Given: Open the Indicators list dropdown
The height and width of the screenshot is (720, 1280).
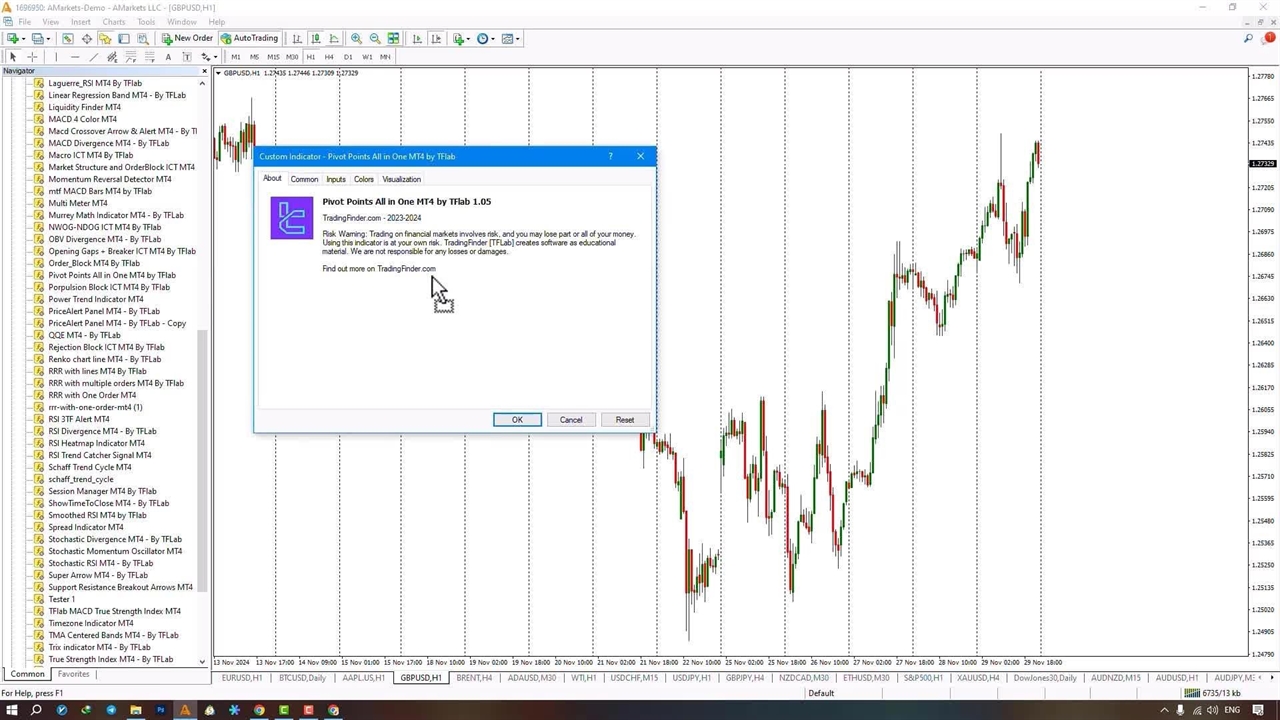Looking at the screenshot, I should tap(461, 38).
